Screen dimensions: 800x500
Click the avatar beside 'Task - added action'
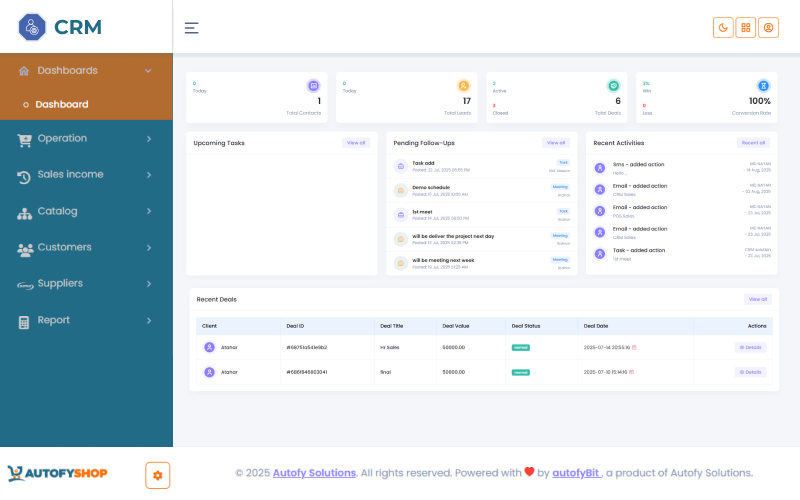pos(600,254)
